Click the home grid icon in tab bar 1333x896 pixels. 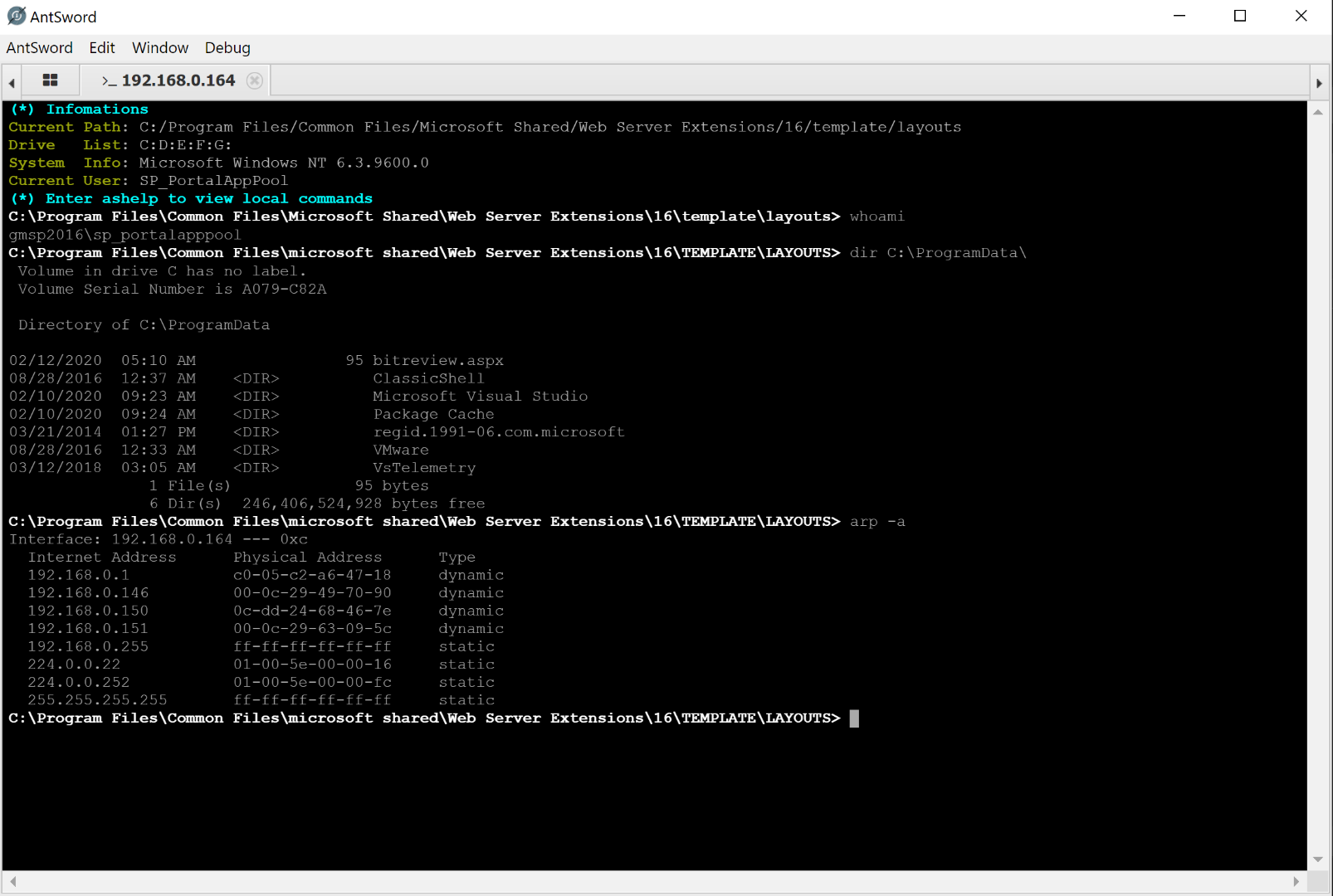(50, 80)
